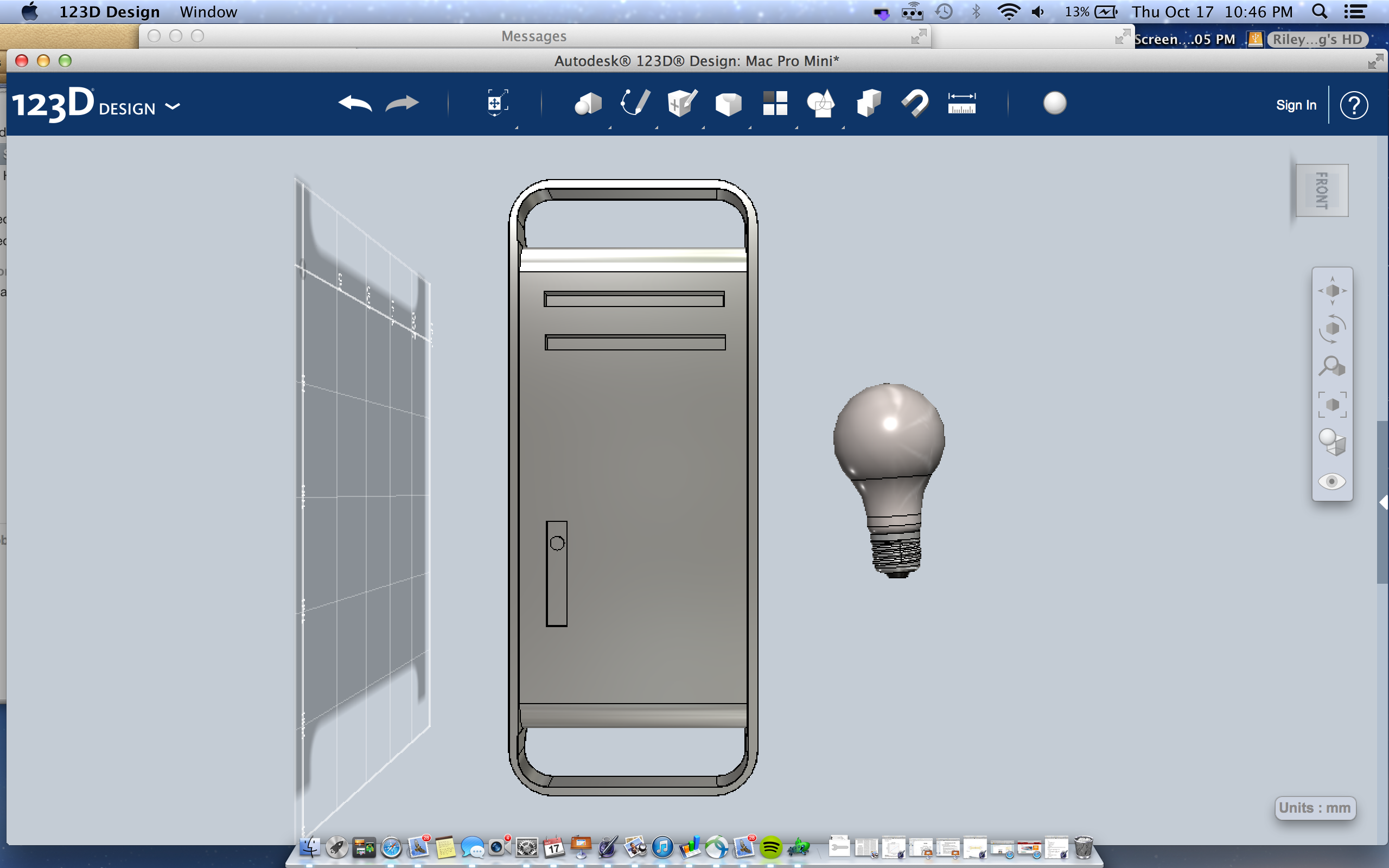Open Mission Control from the Dock
This screenshot has width=1389, height=868.
[364, 847]
